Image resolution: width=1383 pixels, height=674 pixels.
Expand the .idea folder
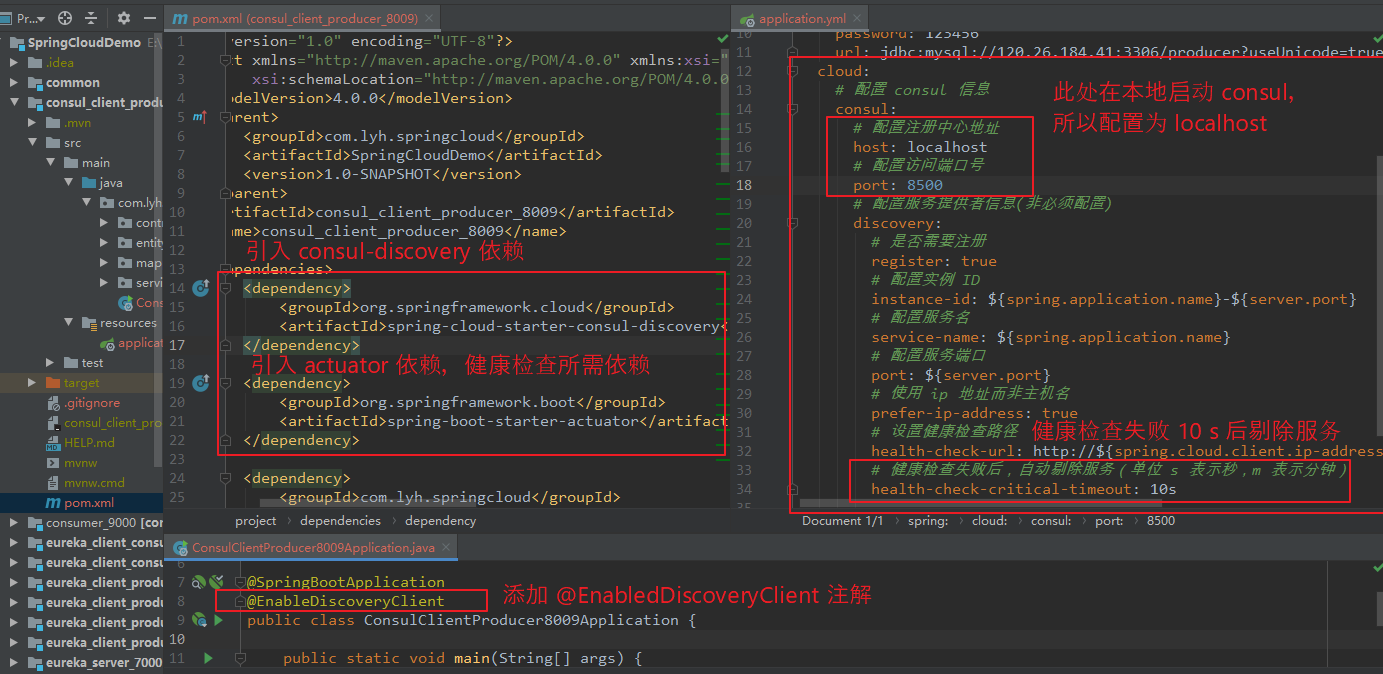[14, 63]
